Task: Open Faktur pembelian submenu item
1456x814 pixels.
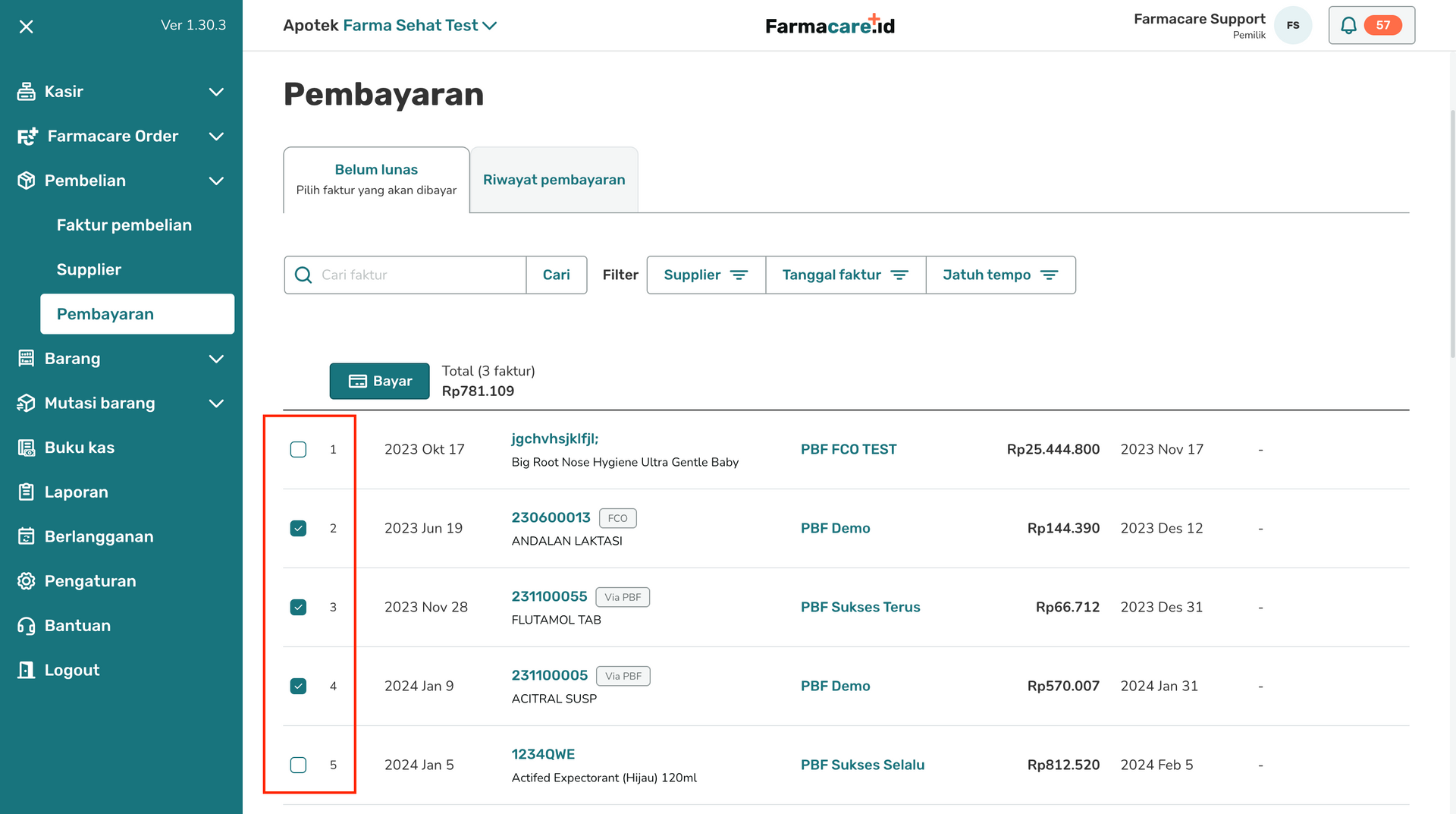Action: pos(124,225)
